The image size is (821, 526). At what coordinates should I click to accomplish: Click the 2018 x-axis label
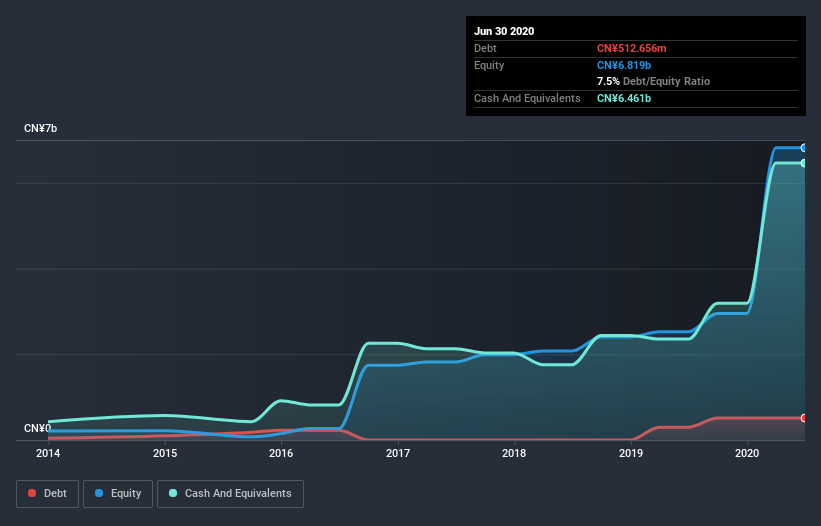click(x=514, y=453)
